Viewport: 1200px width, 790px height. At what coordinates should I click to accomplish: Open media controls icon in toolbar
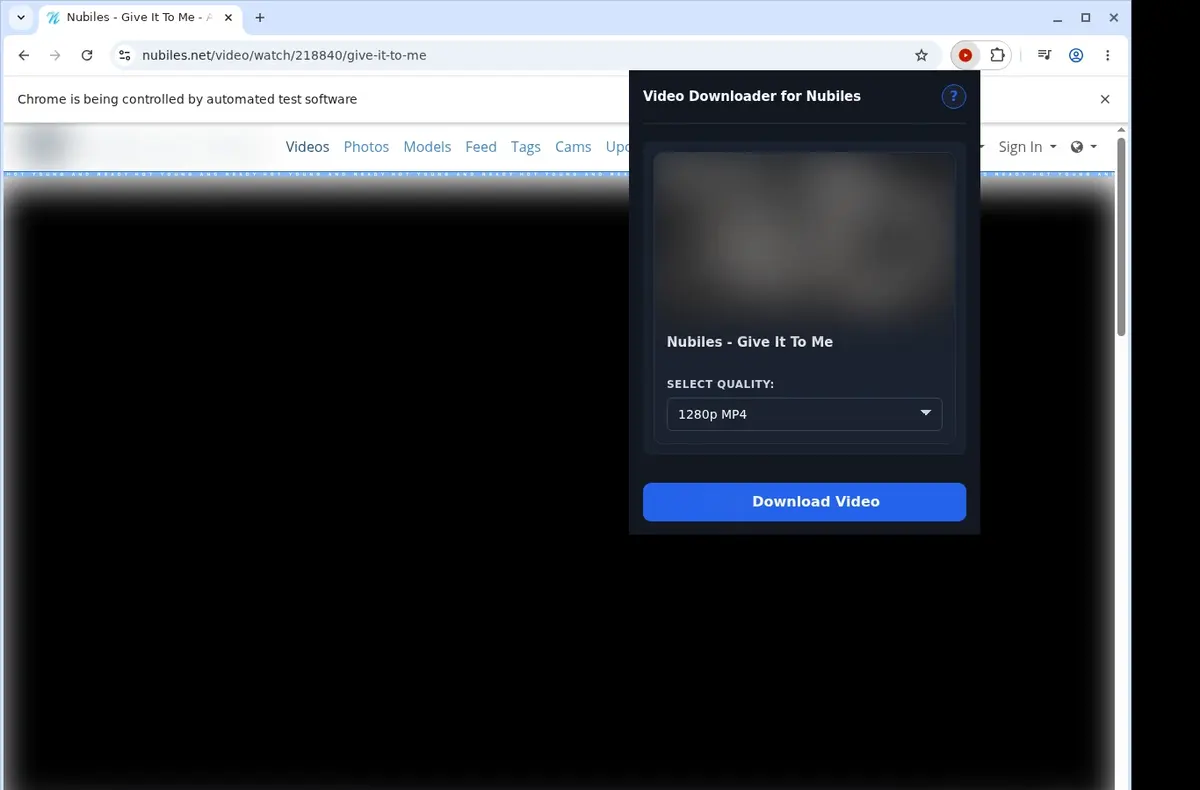1044,56
